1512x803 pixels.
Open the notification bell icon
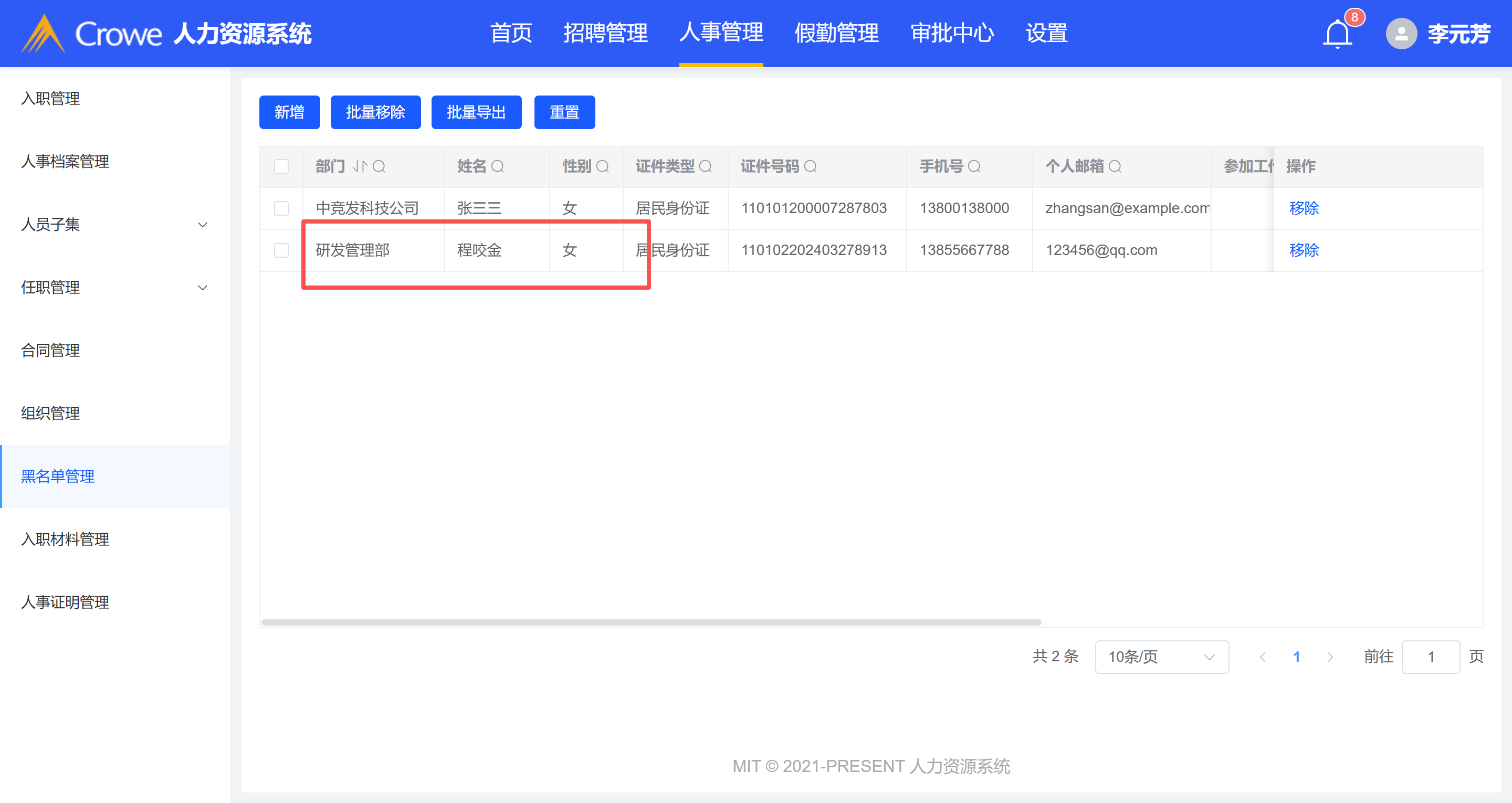click(x=1337, y=34)
